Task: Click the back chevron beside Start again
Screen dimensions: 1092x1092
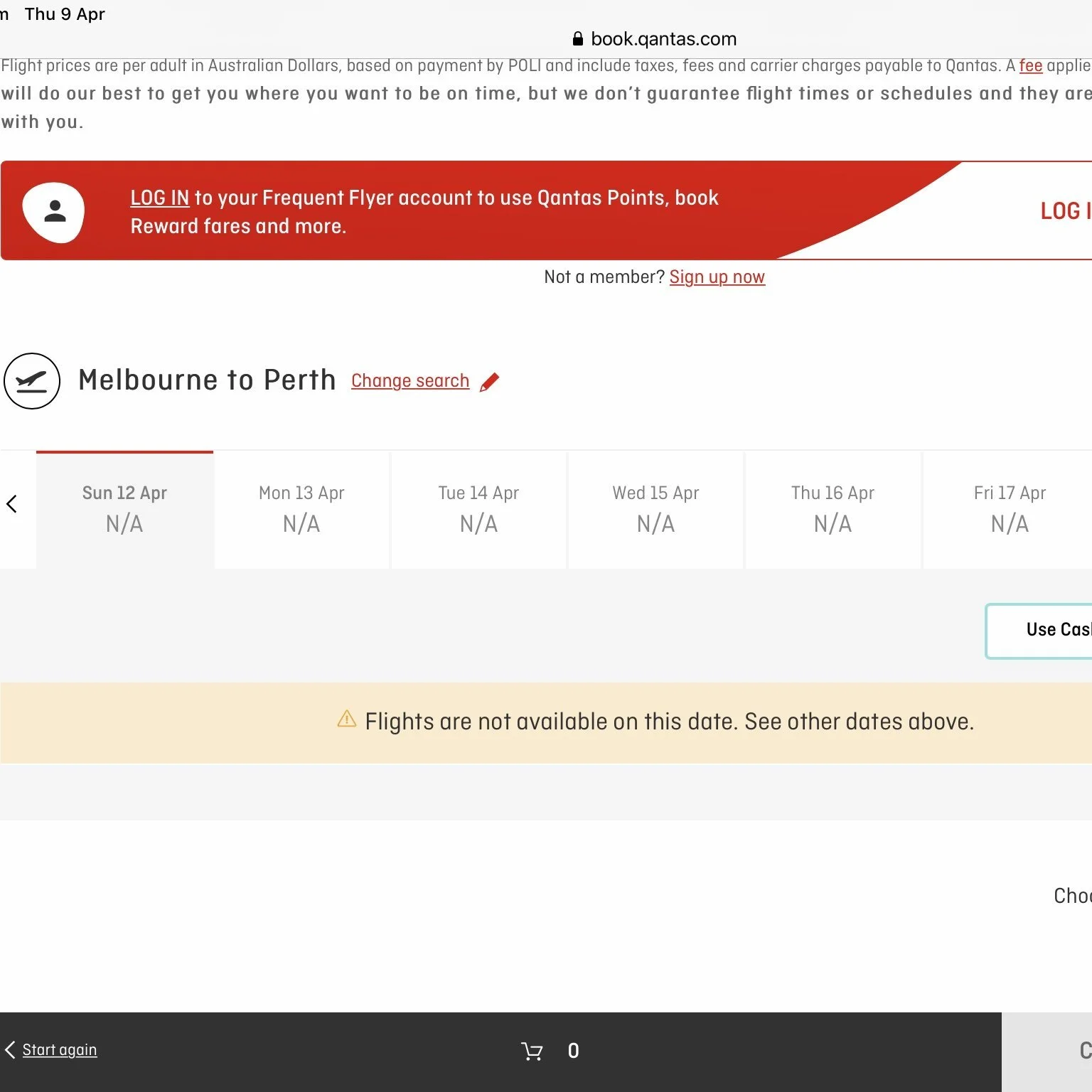Action: [10, 1050]
